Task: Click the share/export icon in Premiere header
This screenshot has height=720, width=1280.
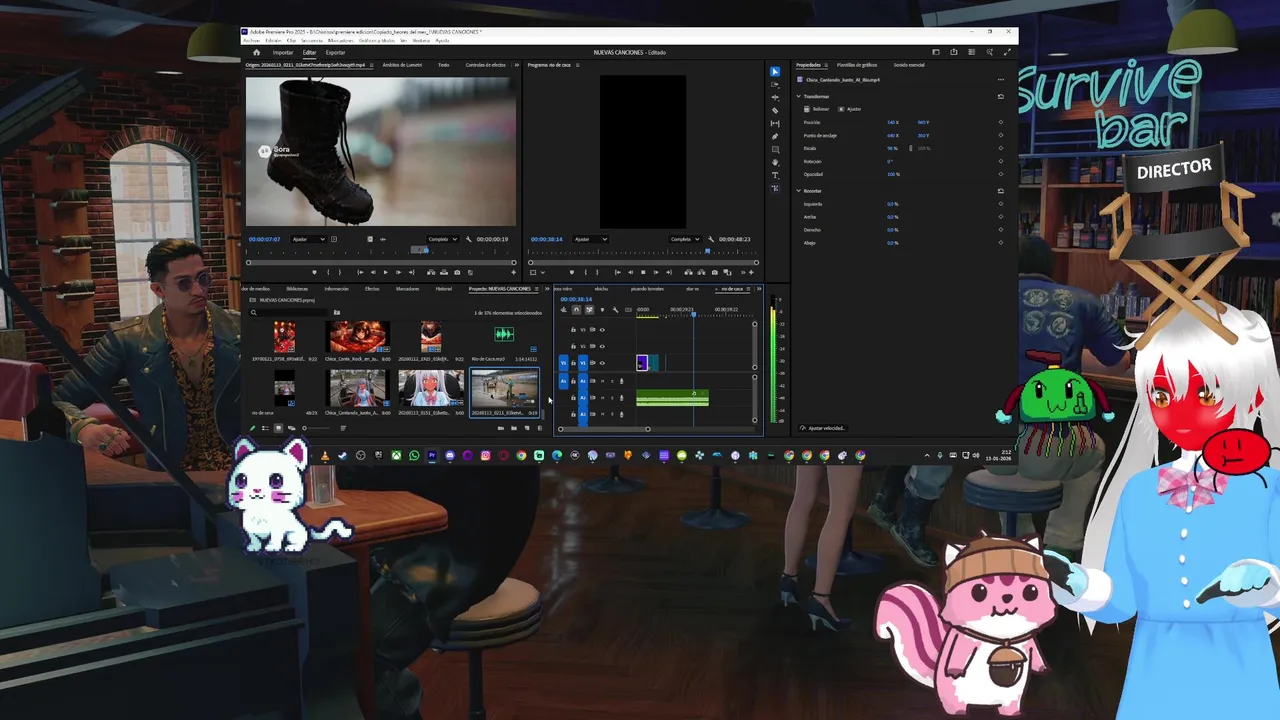Action: coord(954,52)
